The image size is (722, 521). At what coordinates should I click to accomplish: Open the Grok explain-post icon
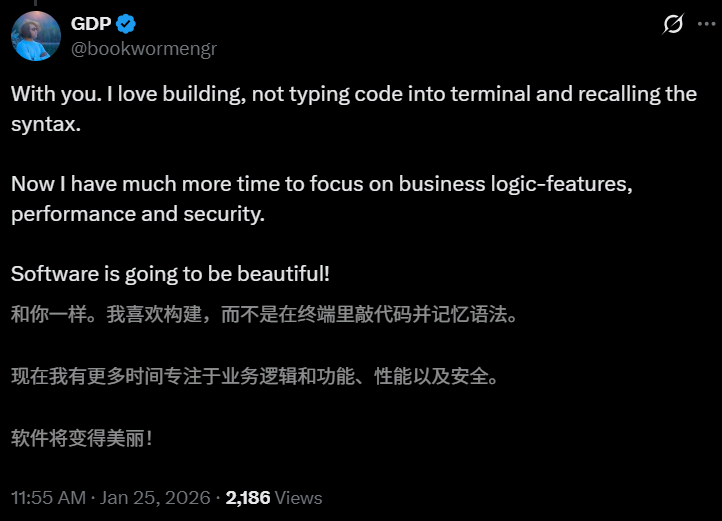674,25
